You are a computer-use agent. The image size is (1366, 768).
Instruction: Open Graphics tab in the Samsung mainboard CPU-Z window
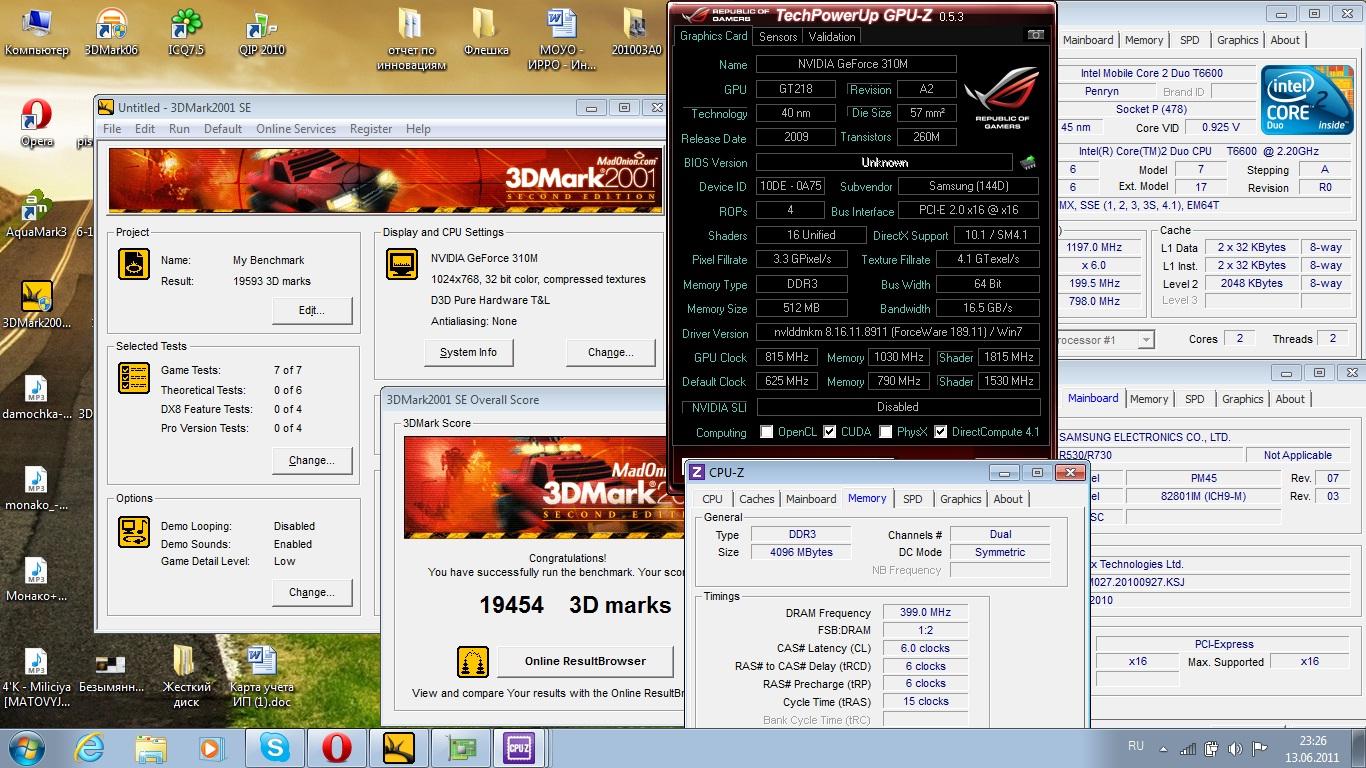click(x=1243, y=399)
